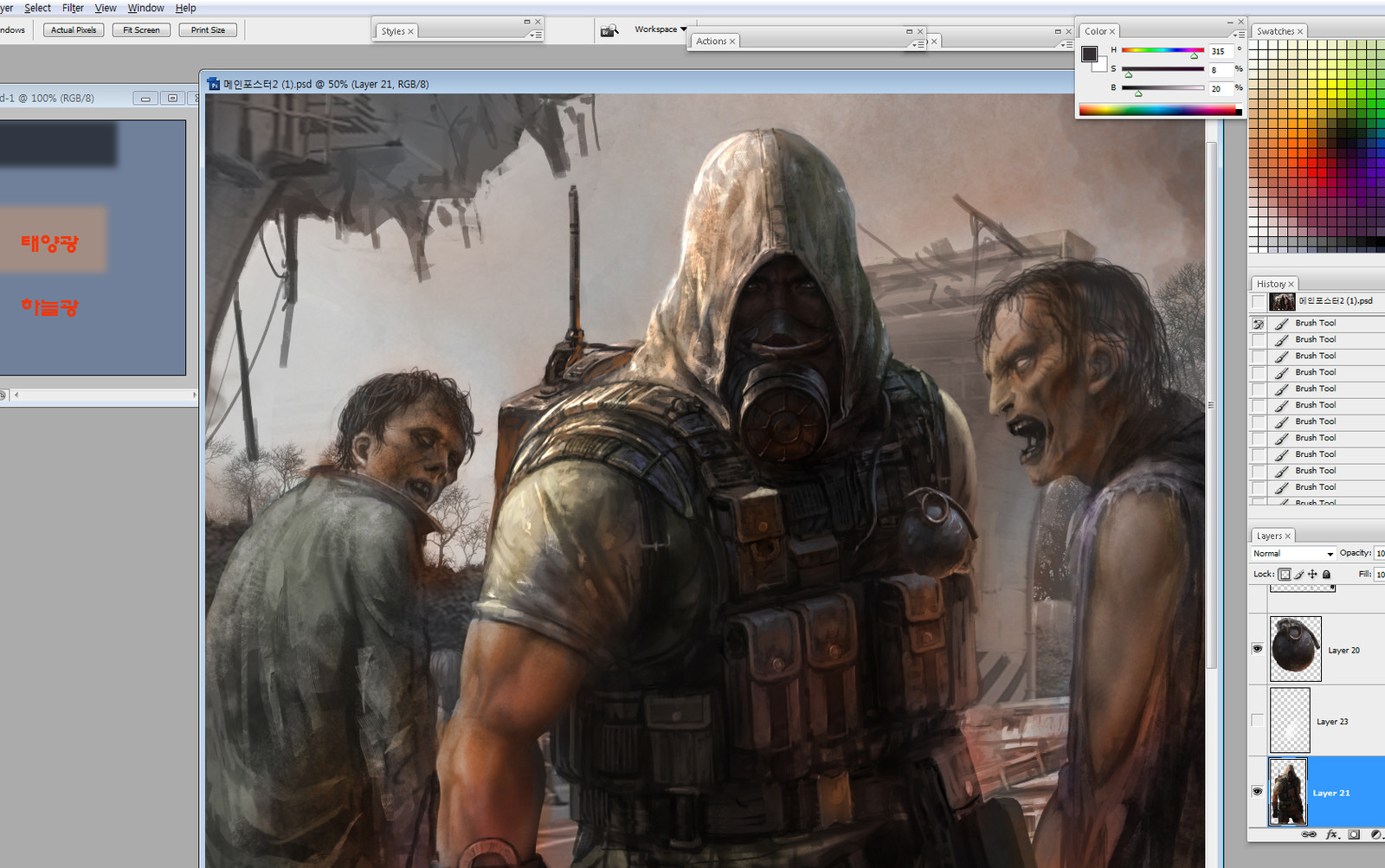This screenshot has width=1385, height=868.
Task: Click the Photoshop document icon in title bar
Action: click(214, 84)
